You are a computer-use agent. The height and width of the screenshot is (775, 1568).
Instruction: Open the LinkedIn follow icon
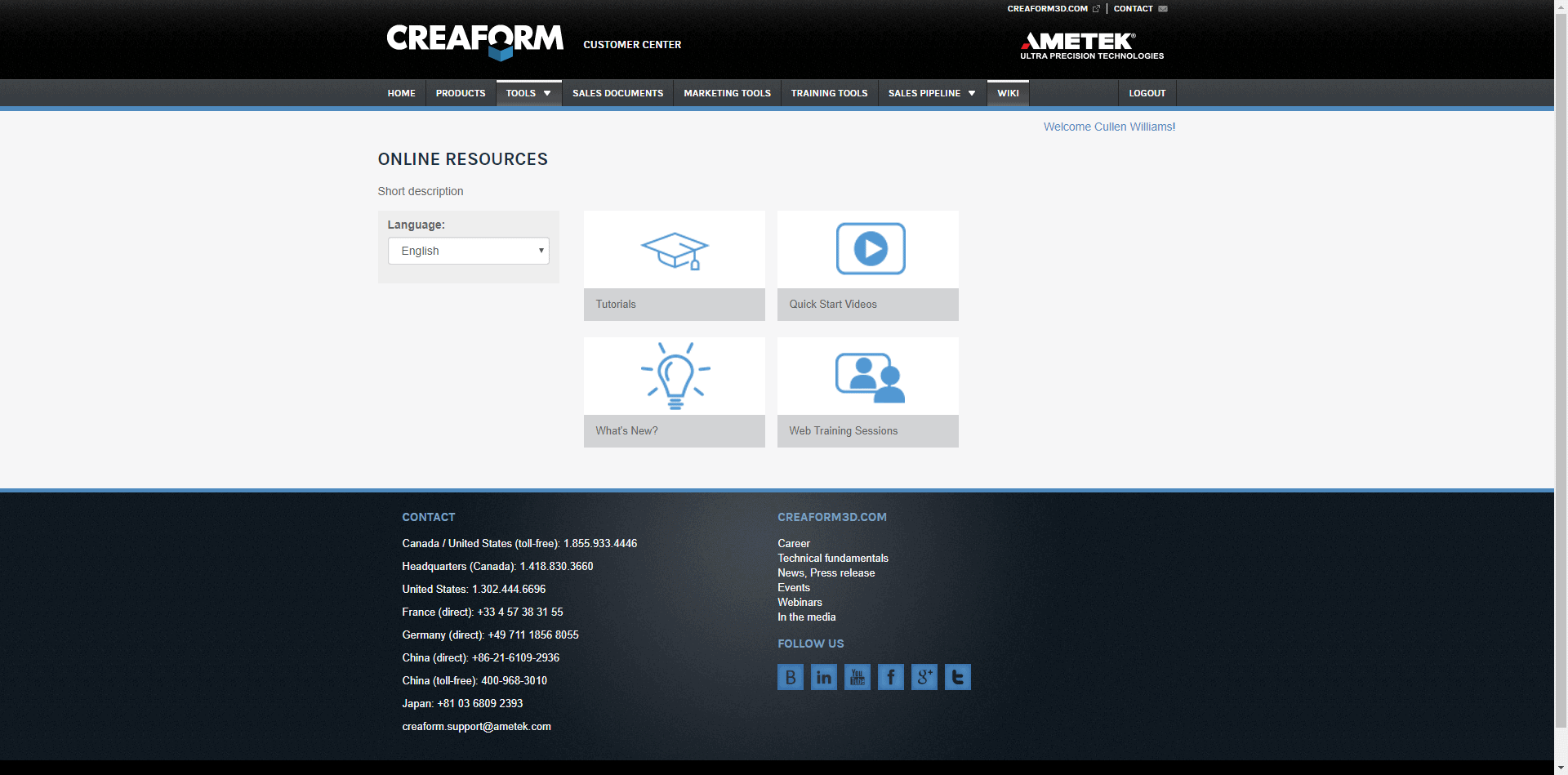824,677
